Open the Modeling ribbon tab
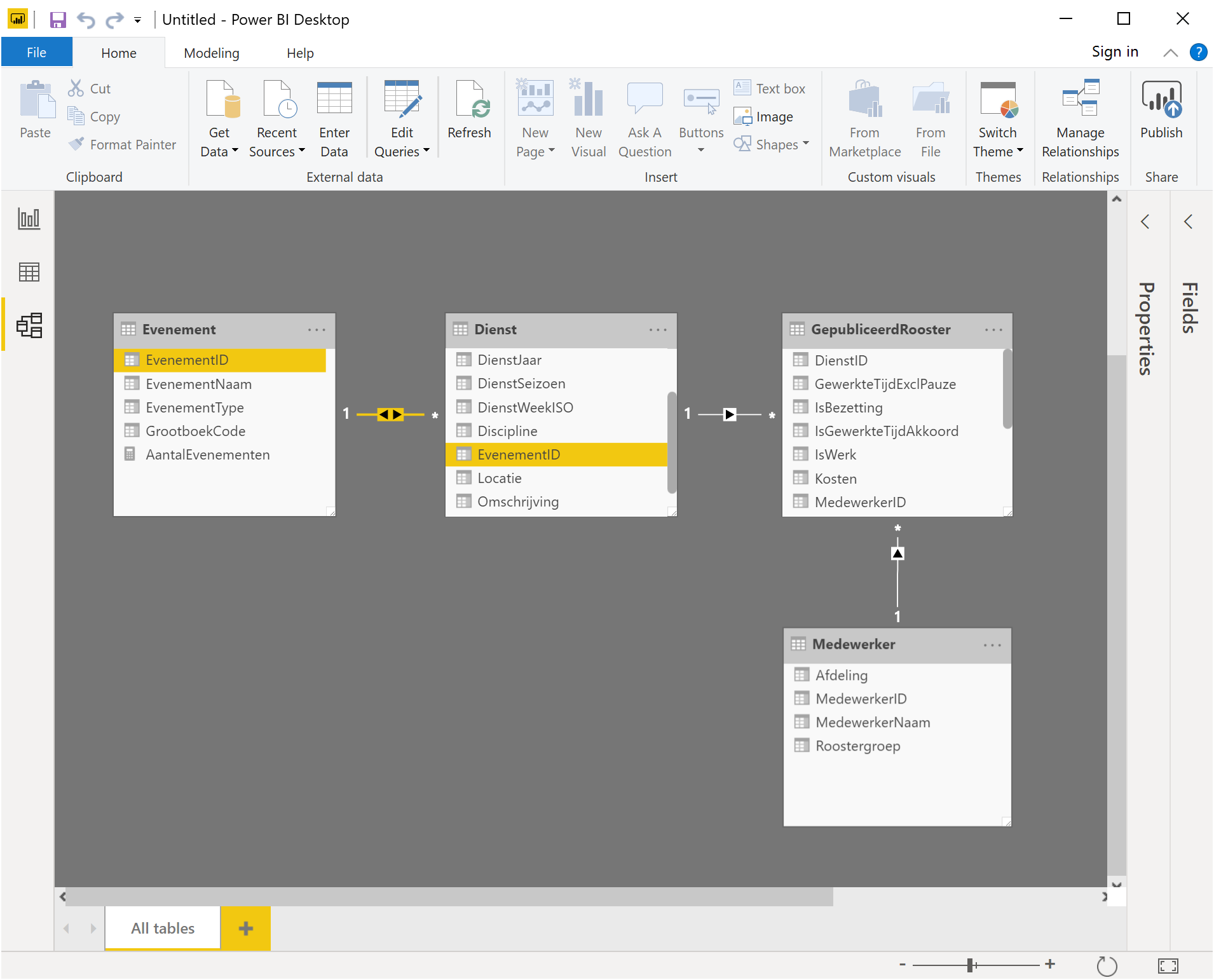 tap(212, 53)
